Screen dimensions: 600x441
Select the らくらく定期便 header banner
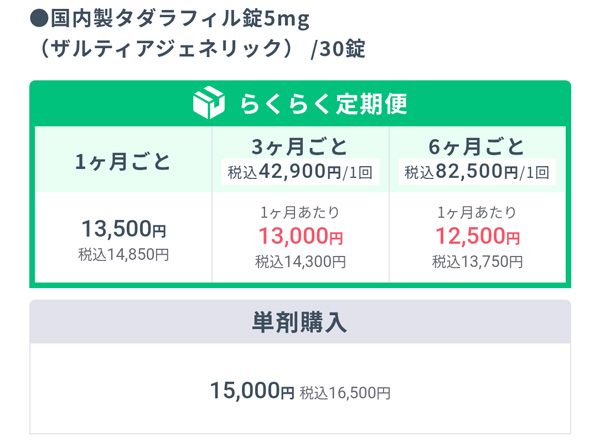[x=300, y=103]
